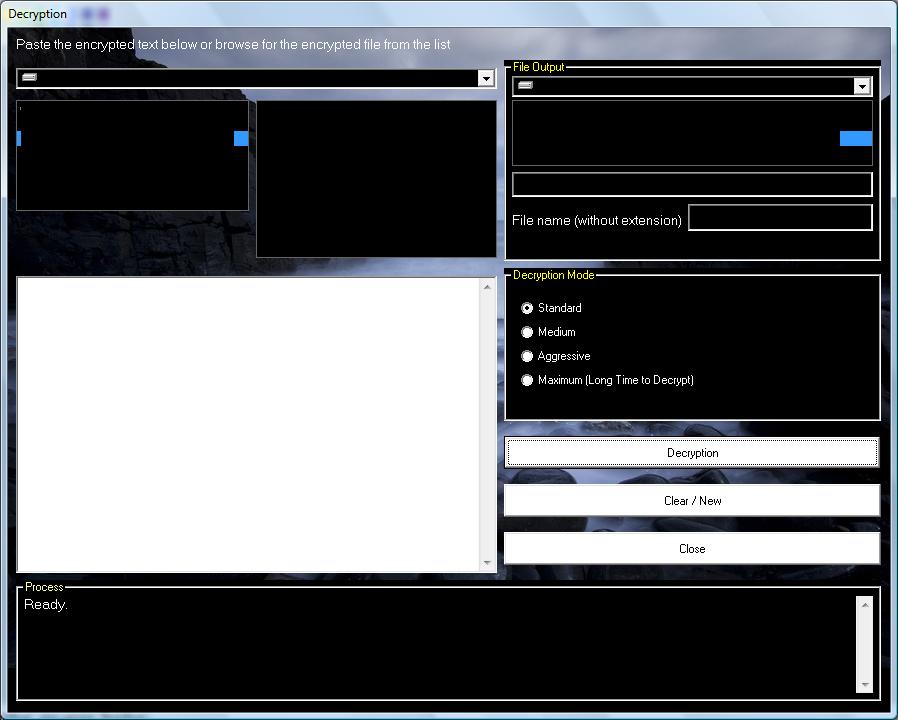Click the Process log scrollbar up arrow
This screenshot has height=720, width=898.
865,605
